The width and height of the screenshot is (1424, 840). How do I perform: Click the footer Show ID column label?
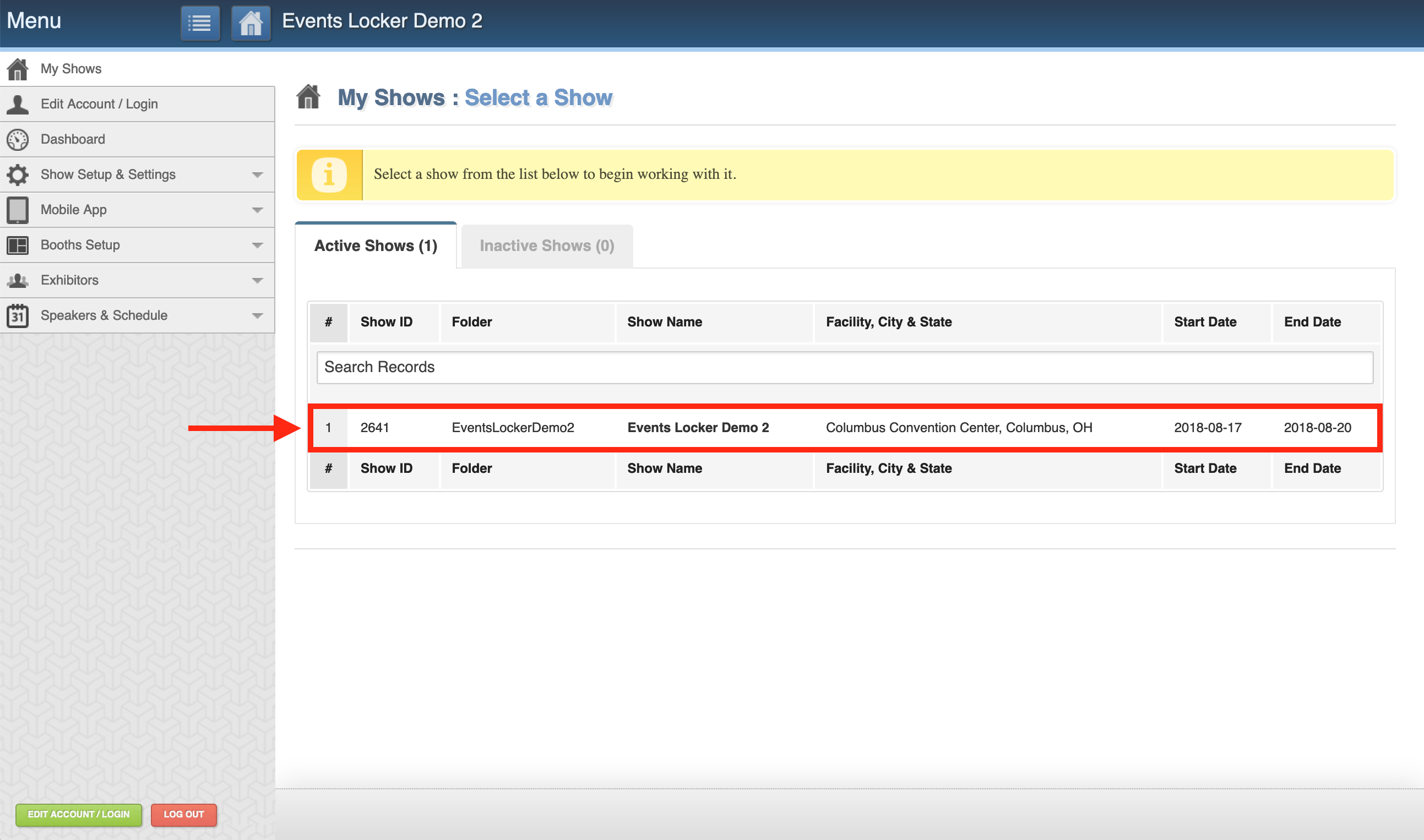(x=387, y=468)
